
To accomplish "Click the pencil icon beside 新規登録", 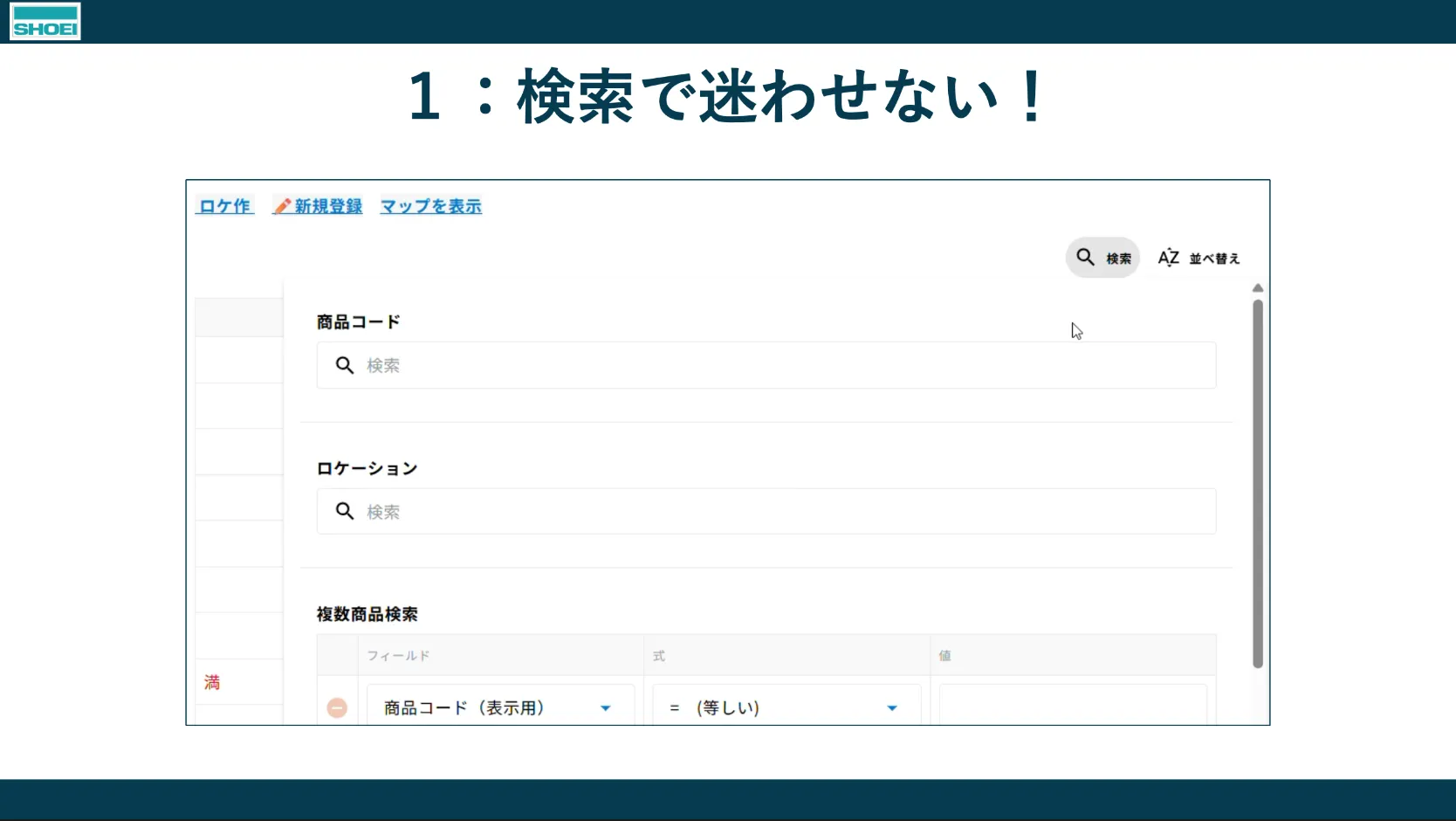I will tap(282, 206).
